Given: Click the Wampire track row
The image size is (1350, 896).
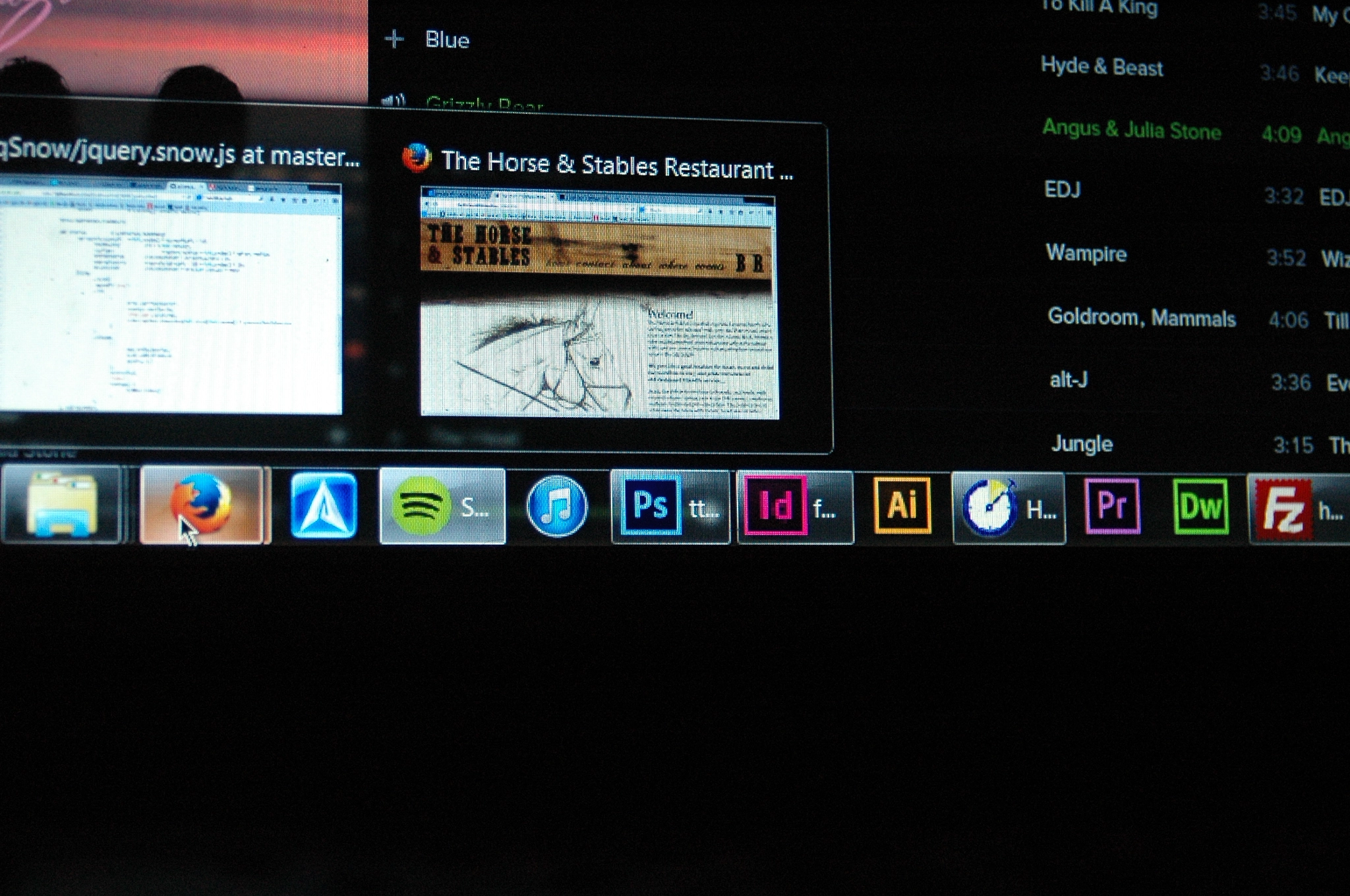Looking at the screenshot, I should coord(1086,253).
